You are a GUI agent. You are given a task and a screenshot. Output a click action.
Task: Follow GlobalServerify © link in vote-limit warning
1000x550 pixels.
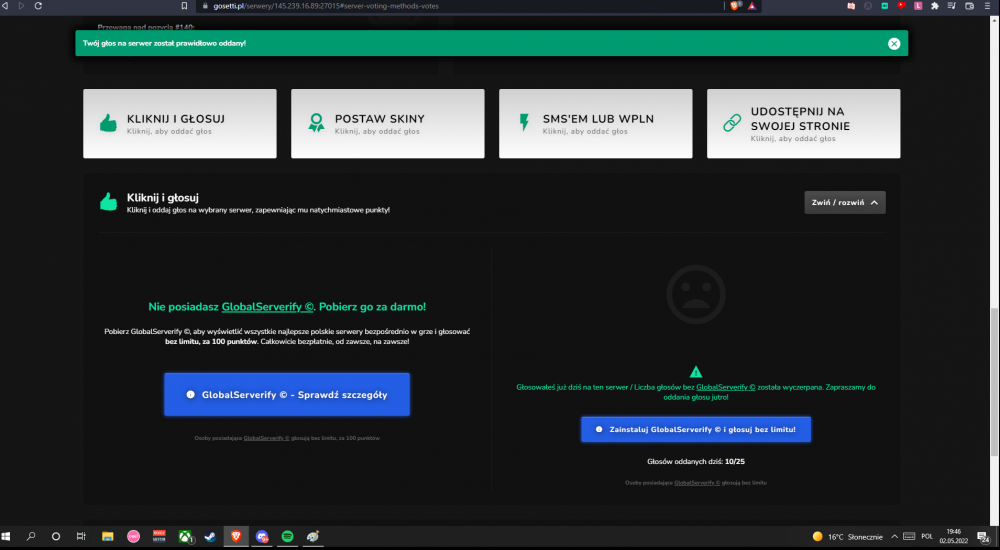pos(725,387)
